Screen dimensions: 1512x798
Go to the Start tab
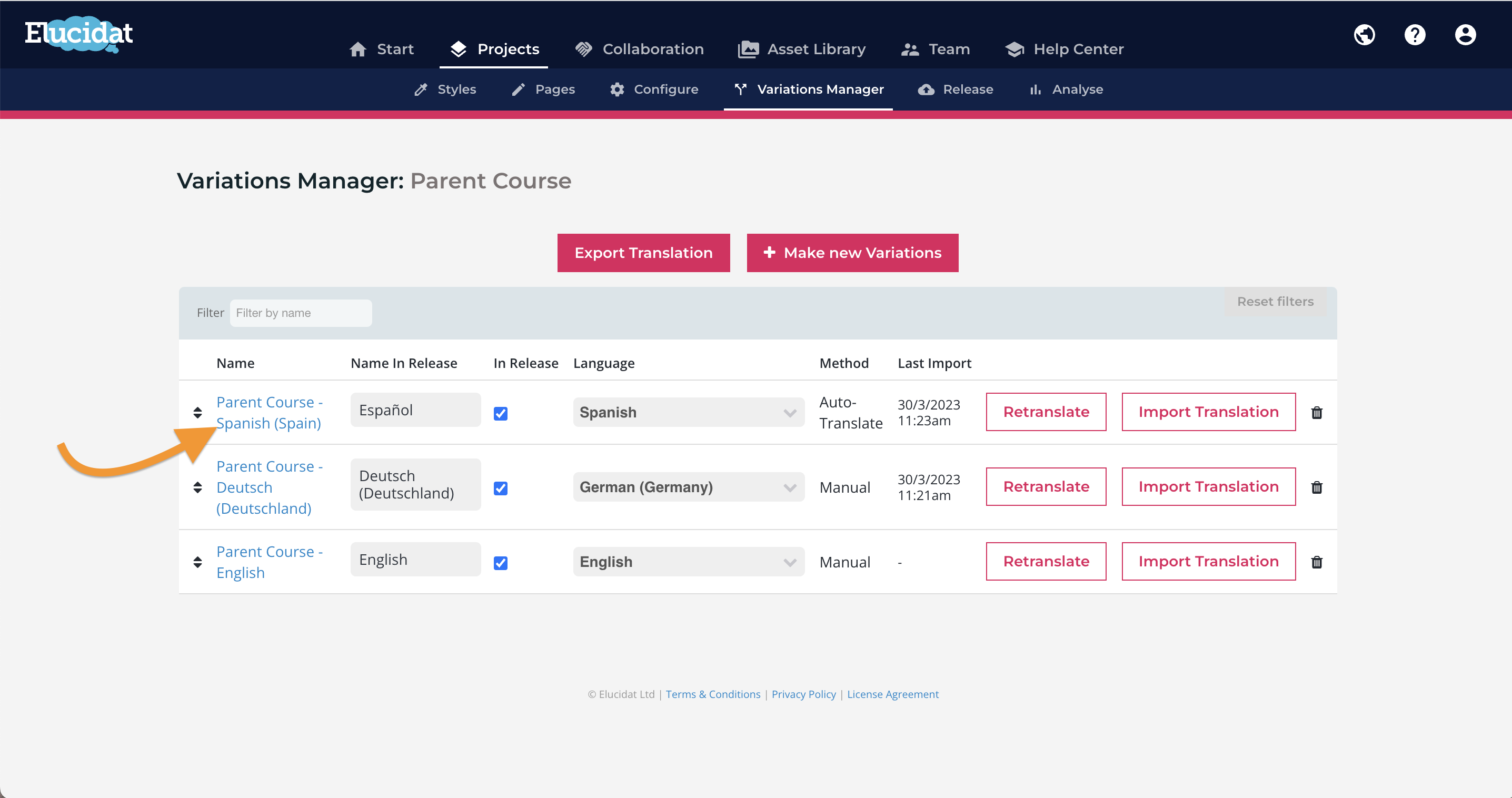[382, 49]
